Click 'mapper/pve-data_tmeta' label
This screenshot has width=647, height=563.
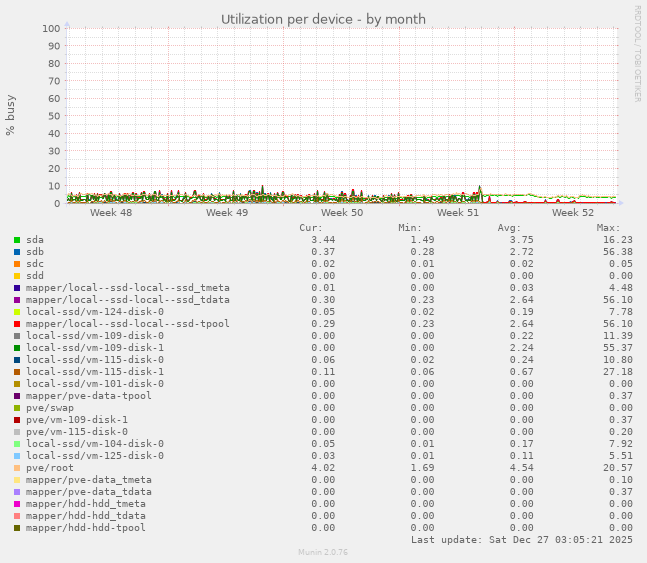(x=89, y=480)
